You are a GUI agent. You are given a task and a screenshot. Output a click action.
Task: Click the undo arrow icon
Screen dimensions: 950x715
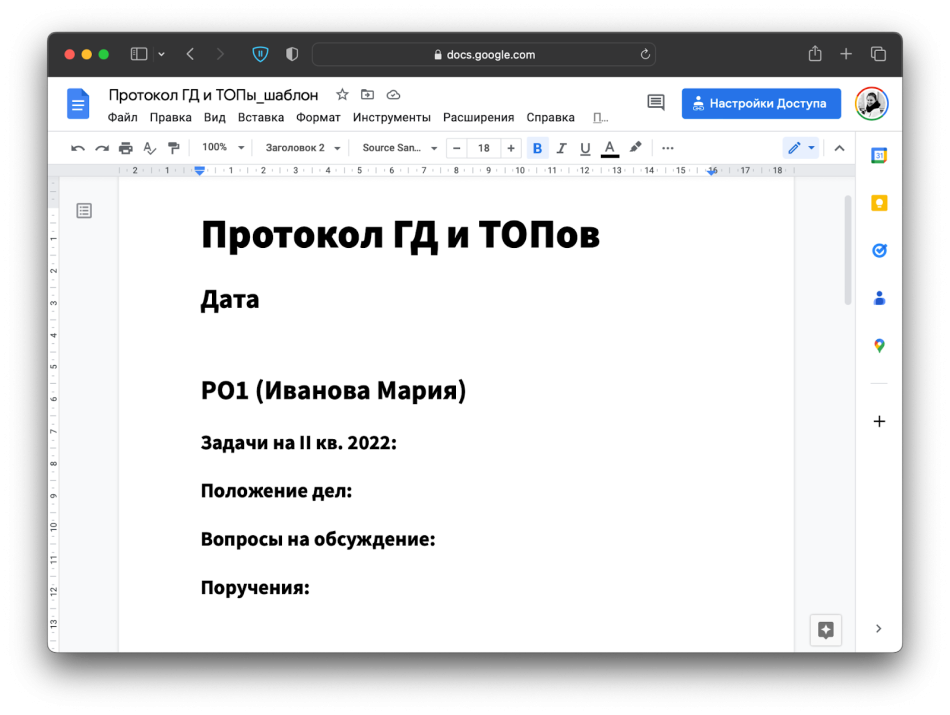click(78, 148)
